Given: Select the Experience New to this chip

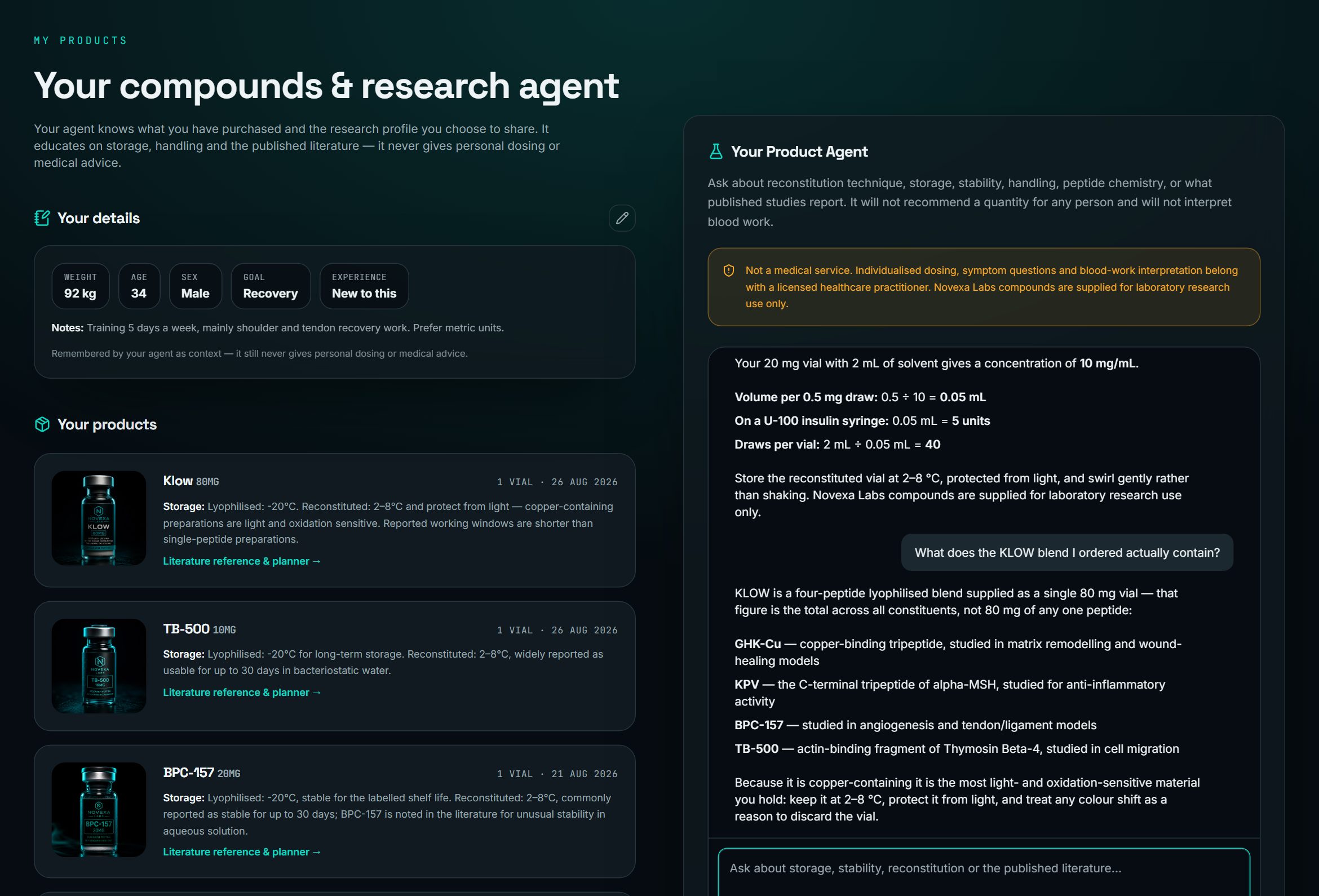Looking at the screenshot, I should tap(364, 286).
